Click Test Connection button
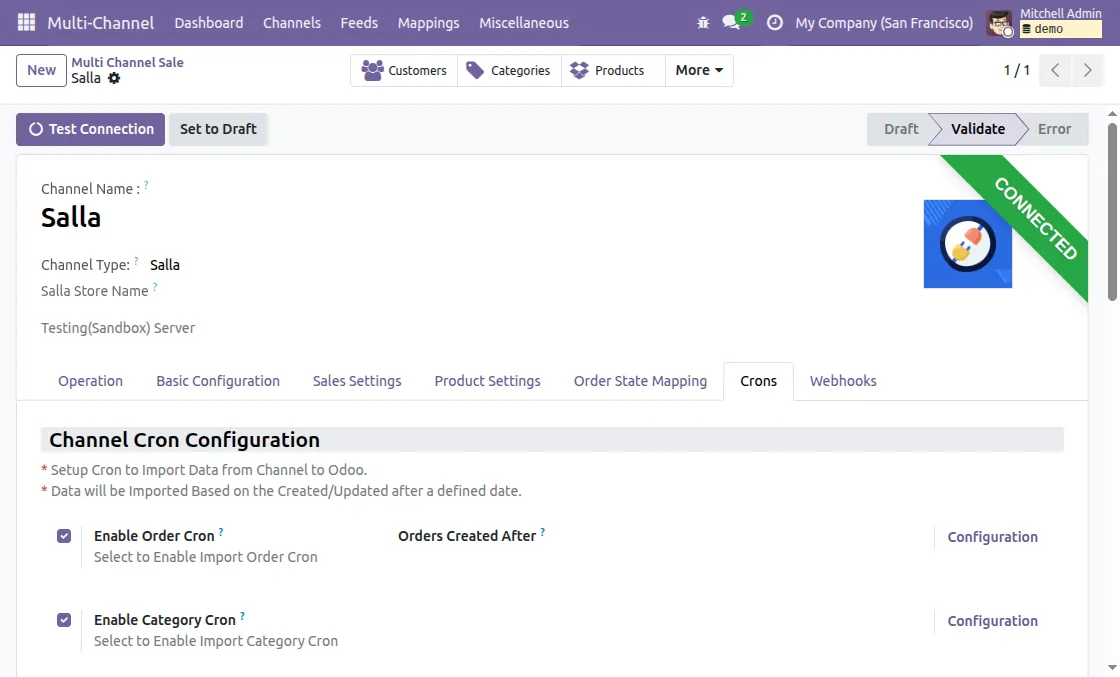Viewport: 1120px width, 677px height. click(91, 129)
